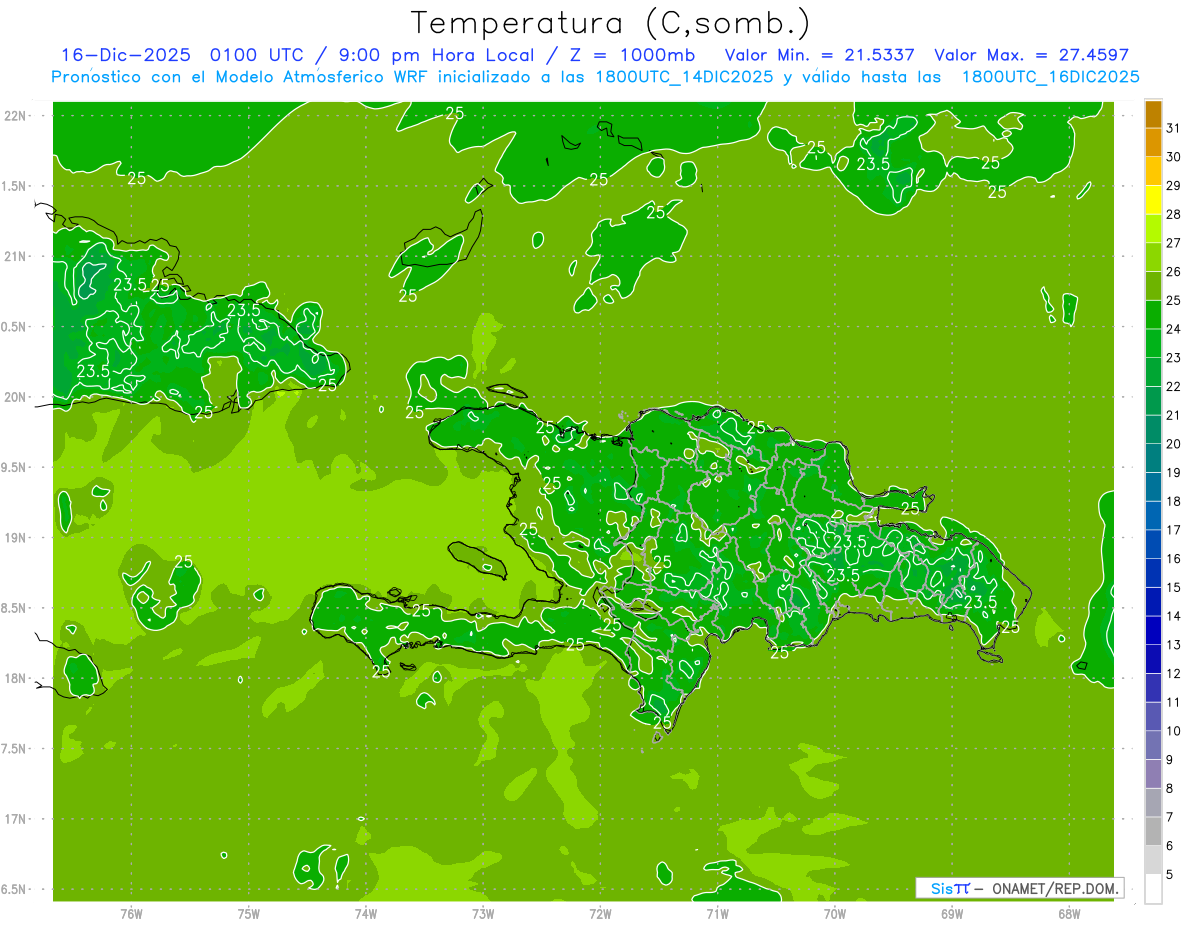Click the "0100 UTC" time label
This screenshot has width=1200, height=927.
point(256,55)
